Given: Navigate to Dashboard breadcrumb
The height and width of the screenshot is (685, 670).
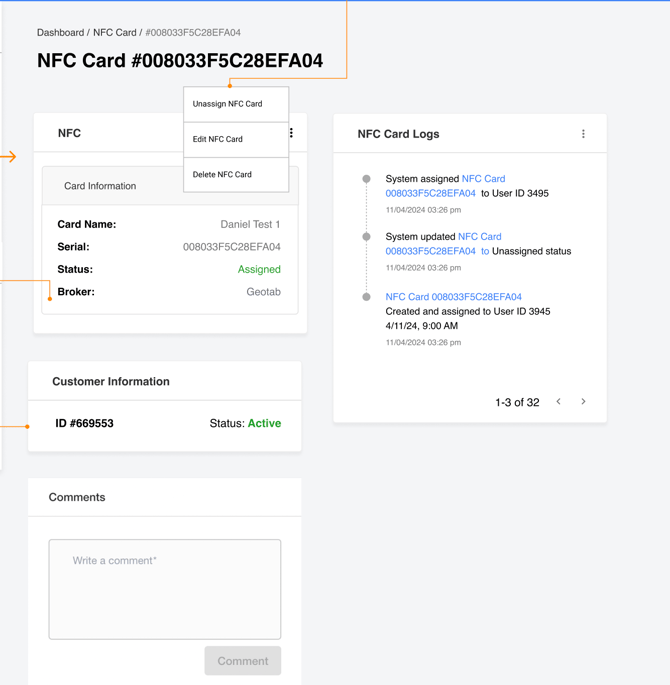Looking at the screenshot, I should point(60,33).
